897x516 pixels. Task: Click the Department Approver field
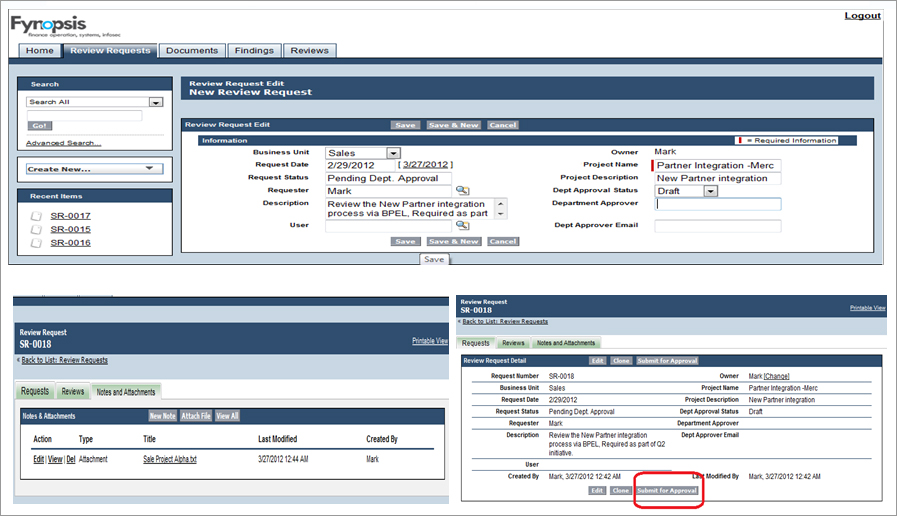[x=718, y=204]
